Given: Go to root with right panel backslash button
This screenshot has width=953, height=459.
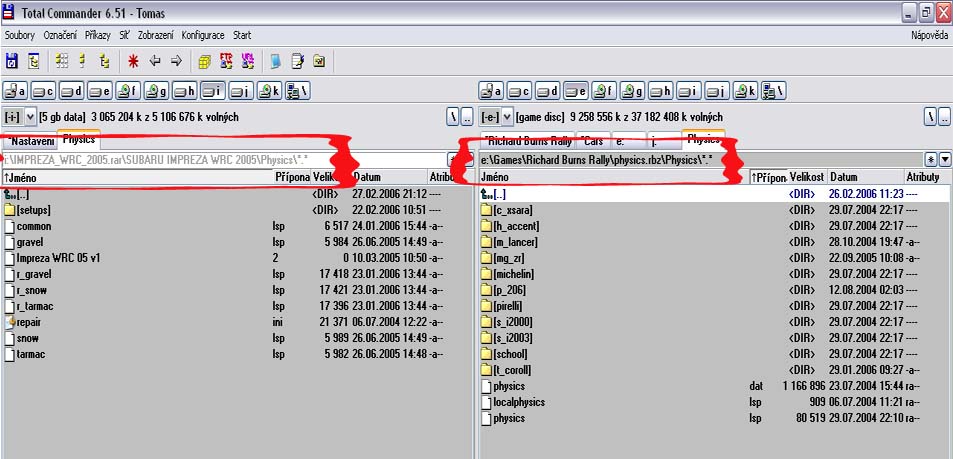Looking at the screenshot, I should coord(930,117).
